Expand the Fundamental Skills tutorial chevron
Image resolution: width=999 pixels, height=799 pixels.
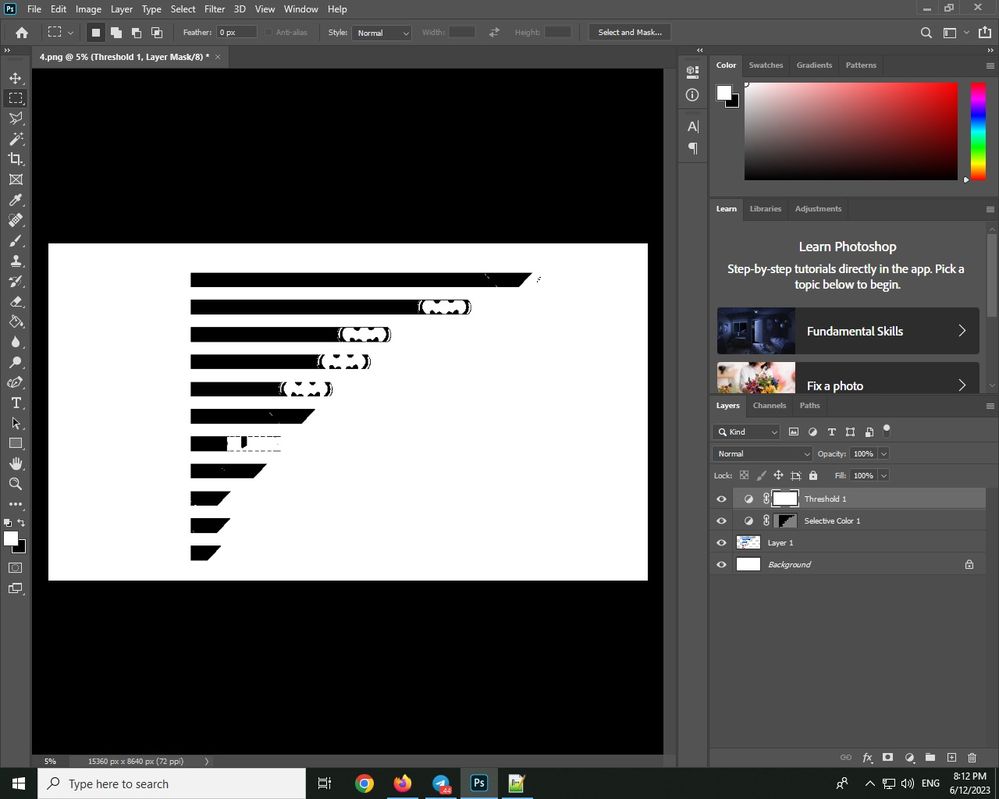tap(962, 331)
